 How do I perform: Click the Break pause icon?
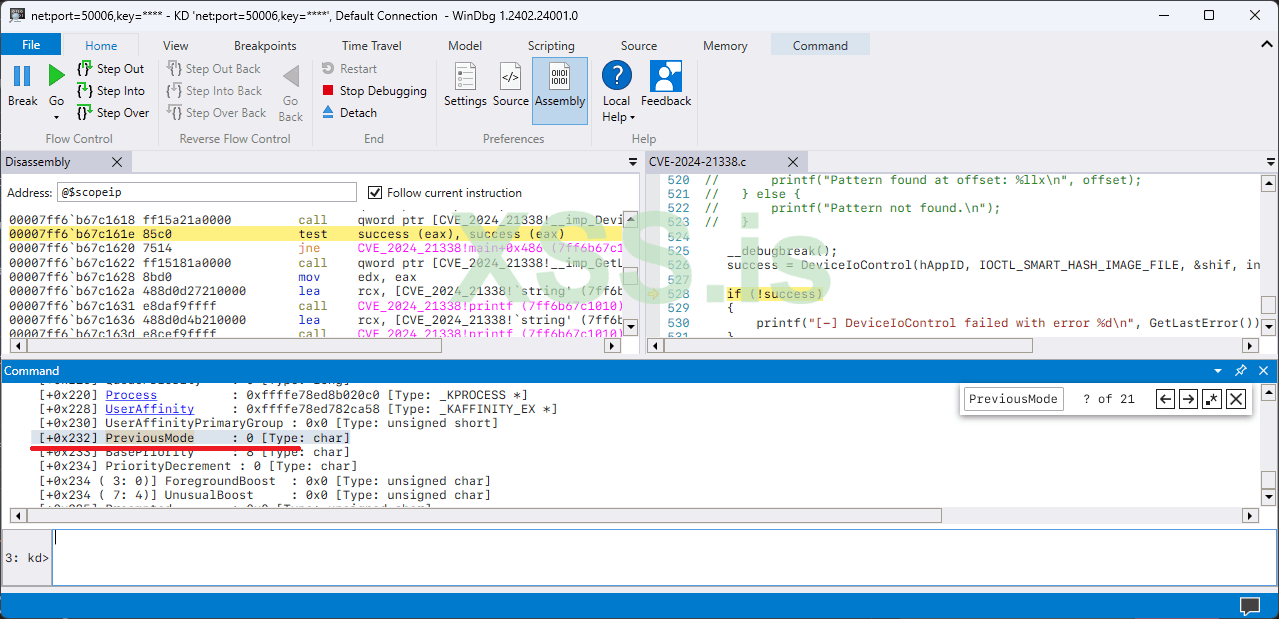pyautogui.click(x=22, y=76)
